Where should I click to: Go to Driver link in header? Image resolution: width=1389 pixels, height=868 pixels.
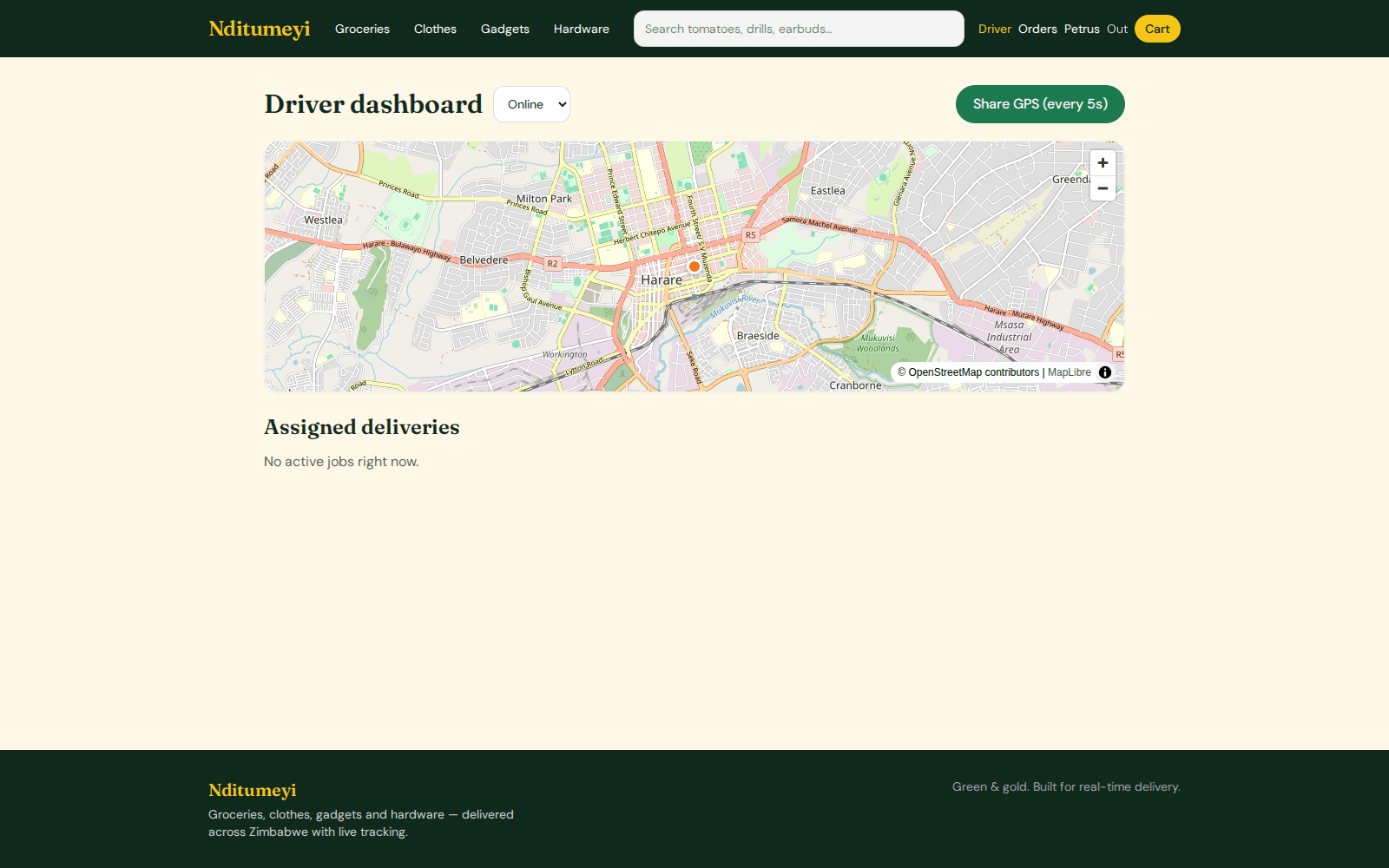[995, 29]
